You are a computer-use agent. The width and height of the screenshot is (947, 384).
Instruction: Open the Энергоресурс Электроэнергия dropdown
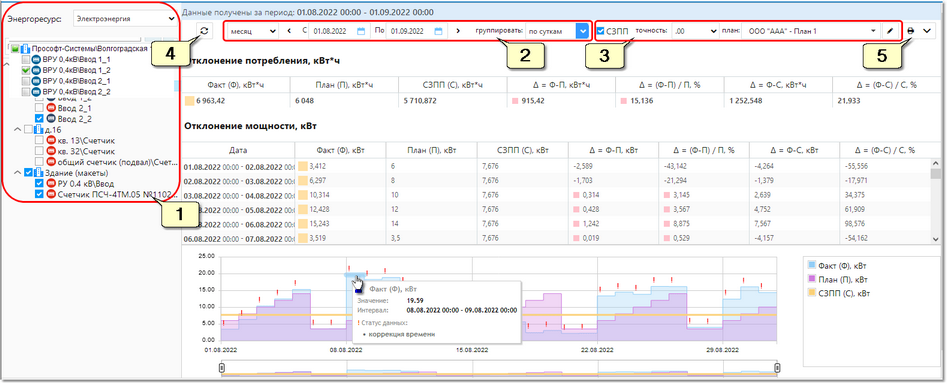[124, 19]
